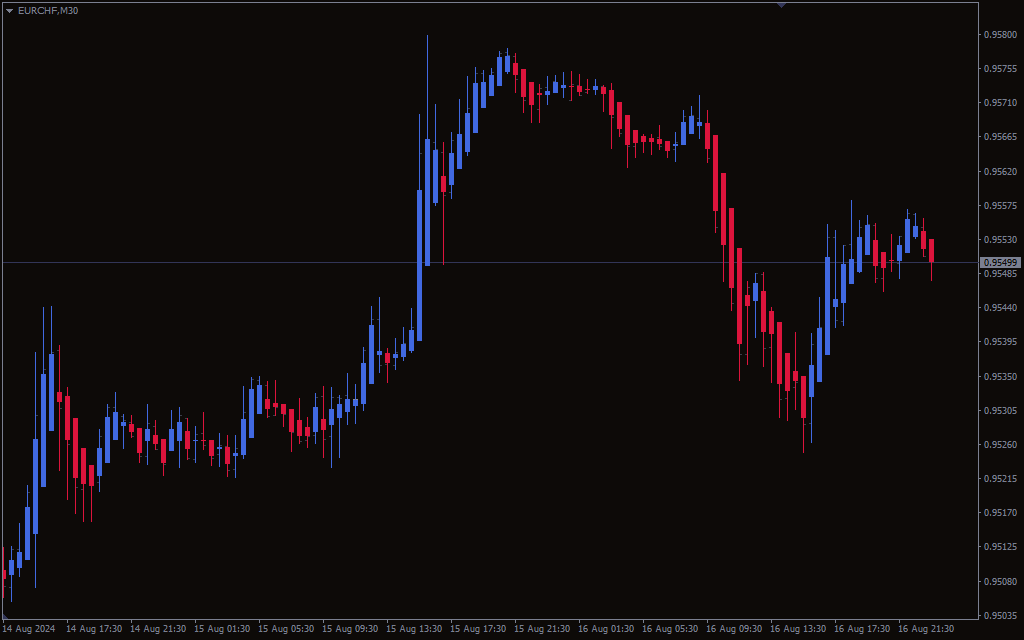
Task: Click the 0.95710 price scale label
Action: tap(1000, 103)
